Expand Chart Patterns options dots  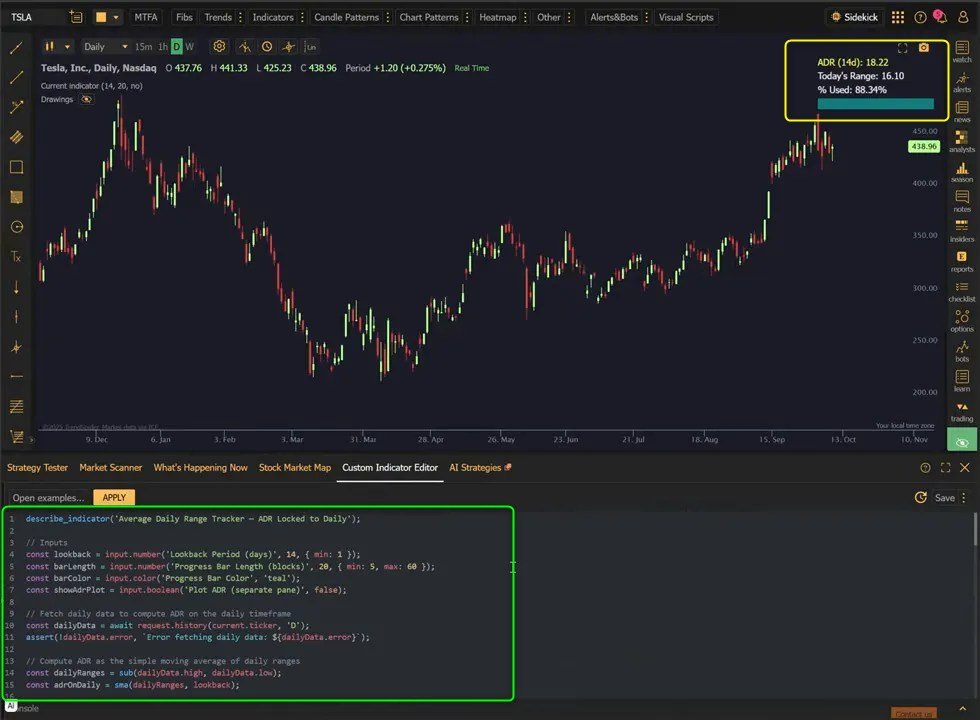coord(467,18)
